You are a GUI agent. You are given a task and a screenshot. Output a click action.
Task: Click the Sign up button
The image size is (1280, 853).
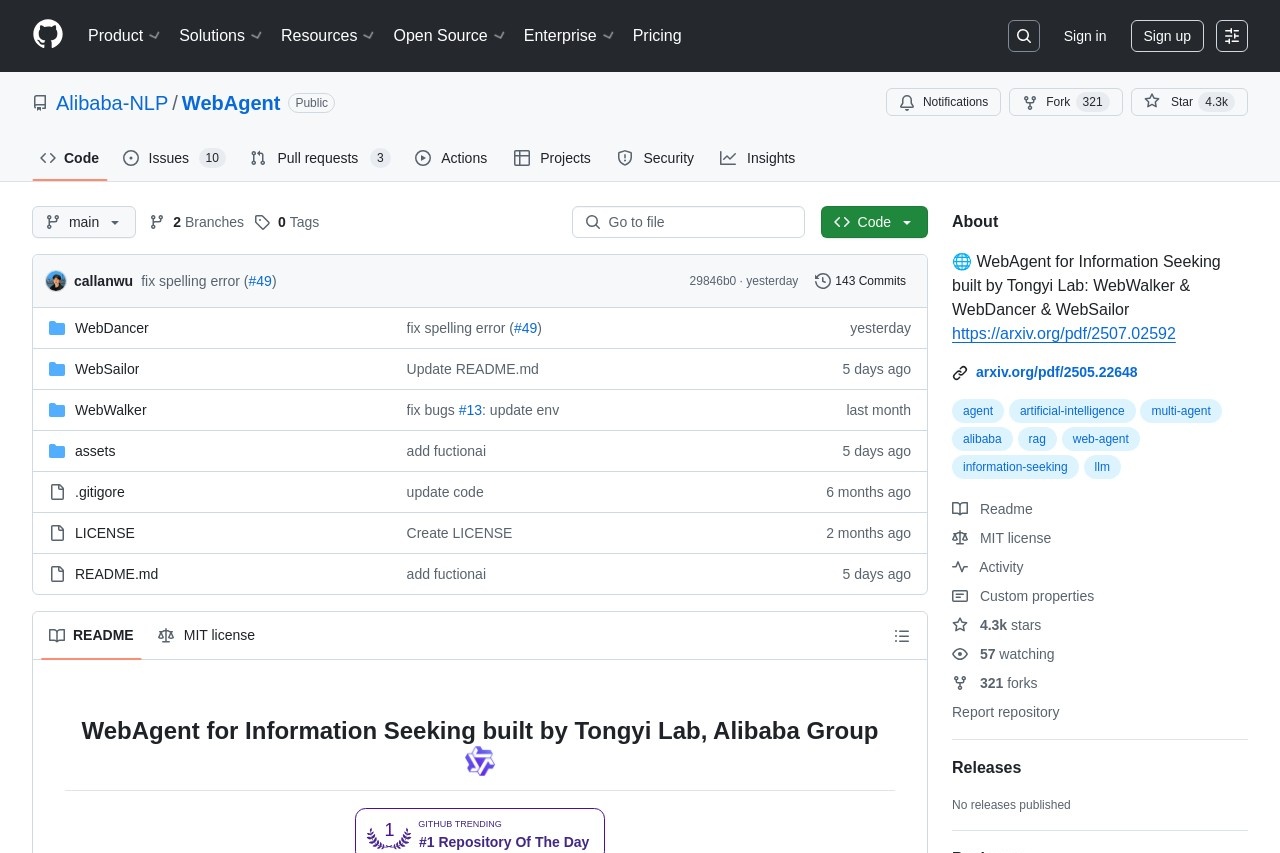[x=1167, y=36]
